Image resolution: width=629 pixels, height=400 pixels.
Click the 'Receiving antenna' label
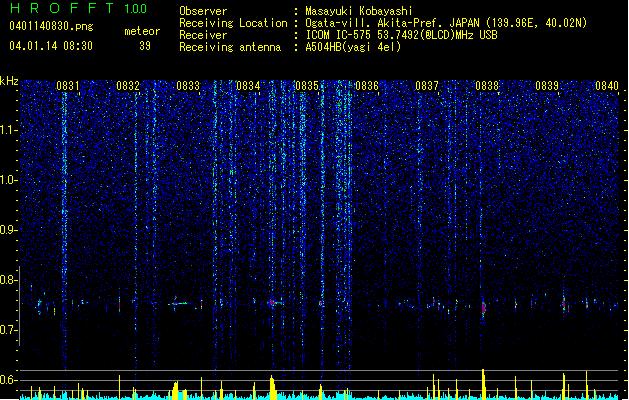230,47
